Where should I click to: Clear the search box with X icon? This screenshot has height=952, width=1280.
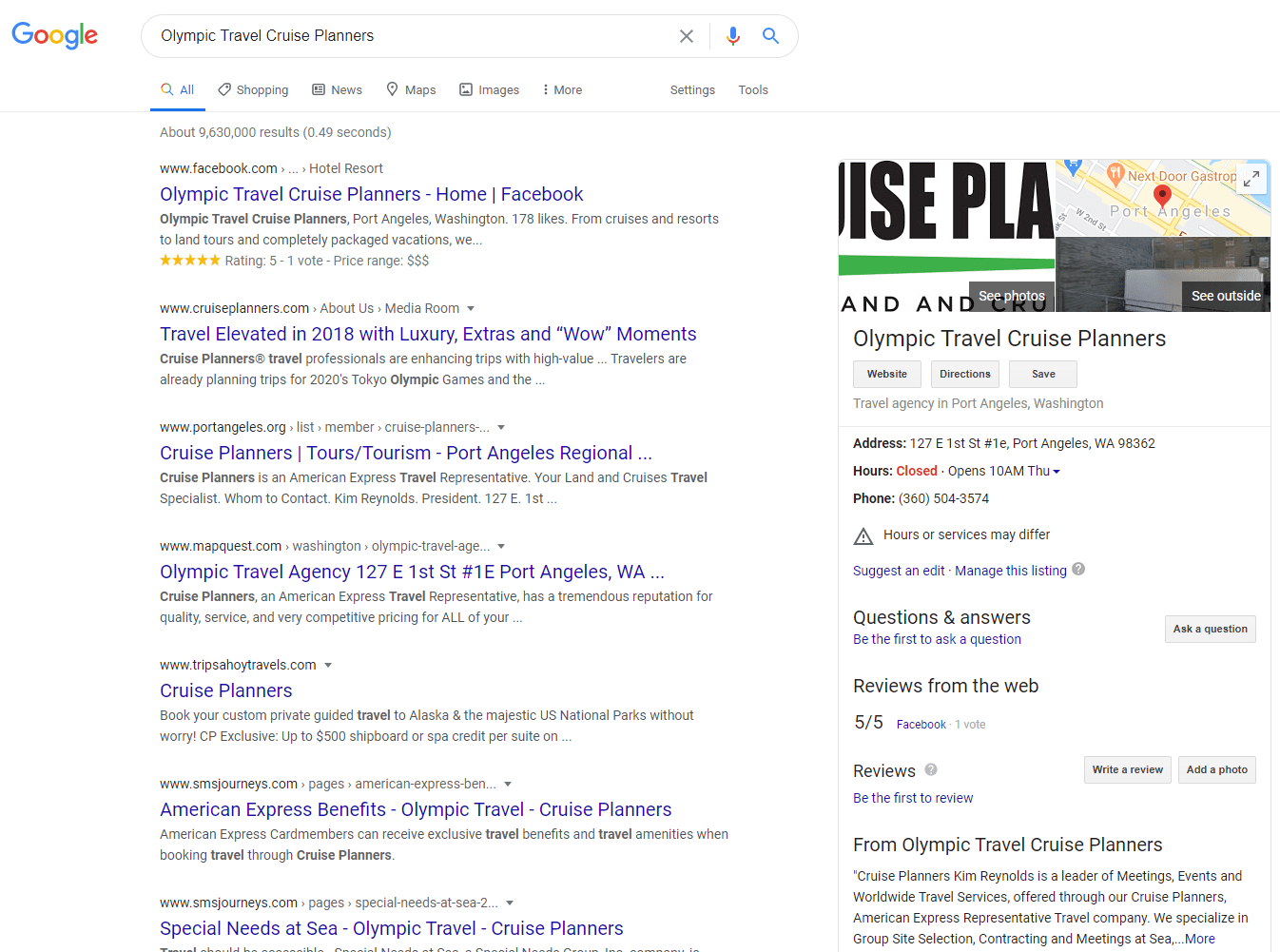click(x=687, y=36)
